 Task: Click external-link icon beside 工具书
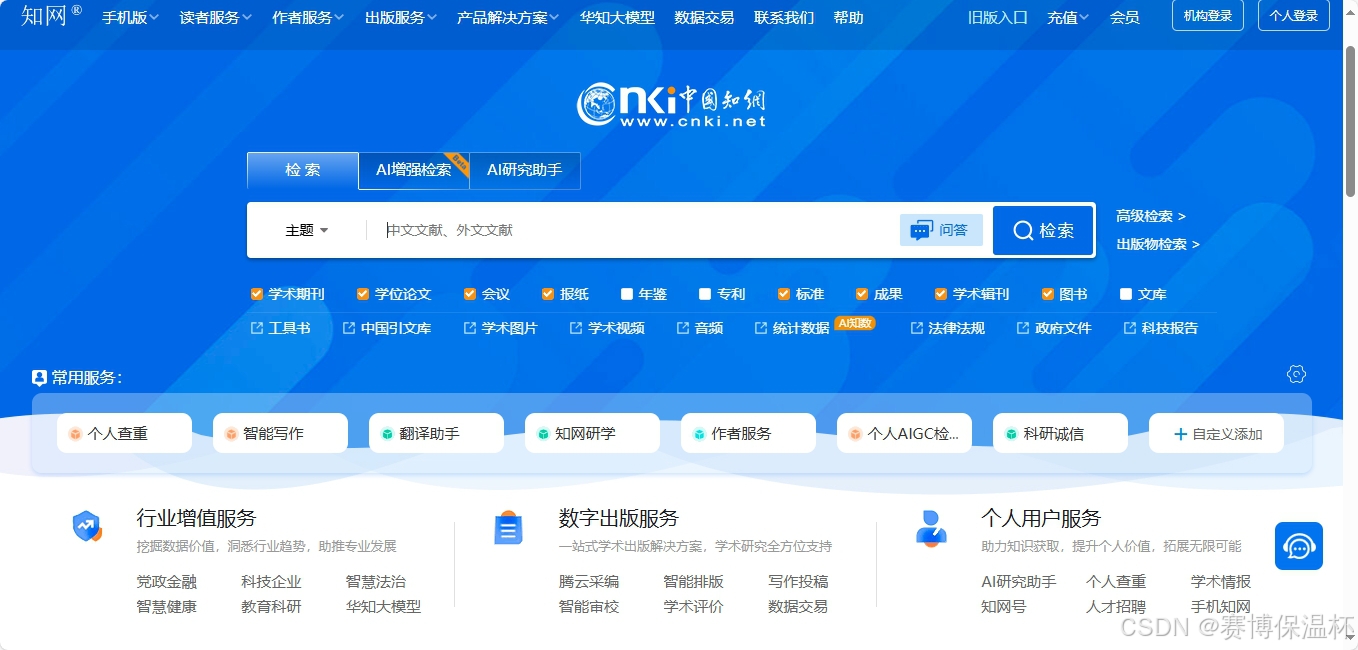tap(257, 328)
